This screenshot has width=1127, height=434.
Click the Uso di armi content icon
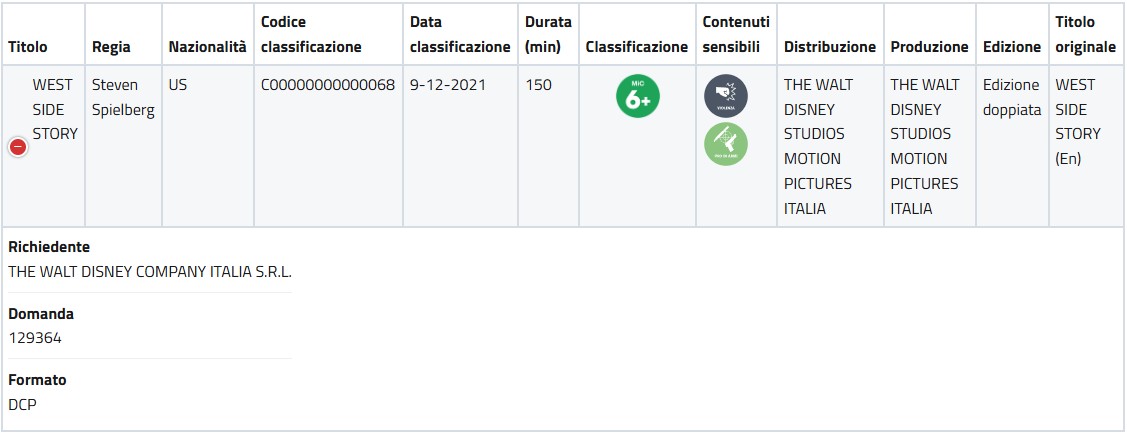(725, 144)
